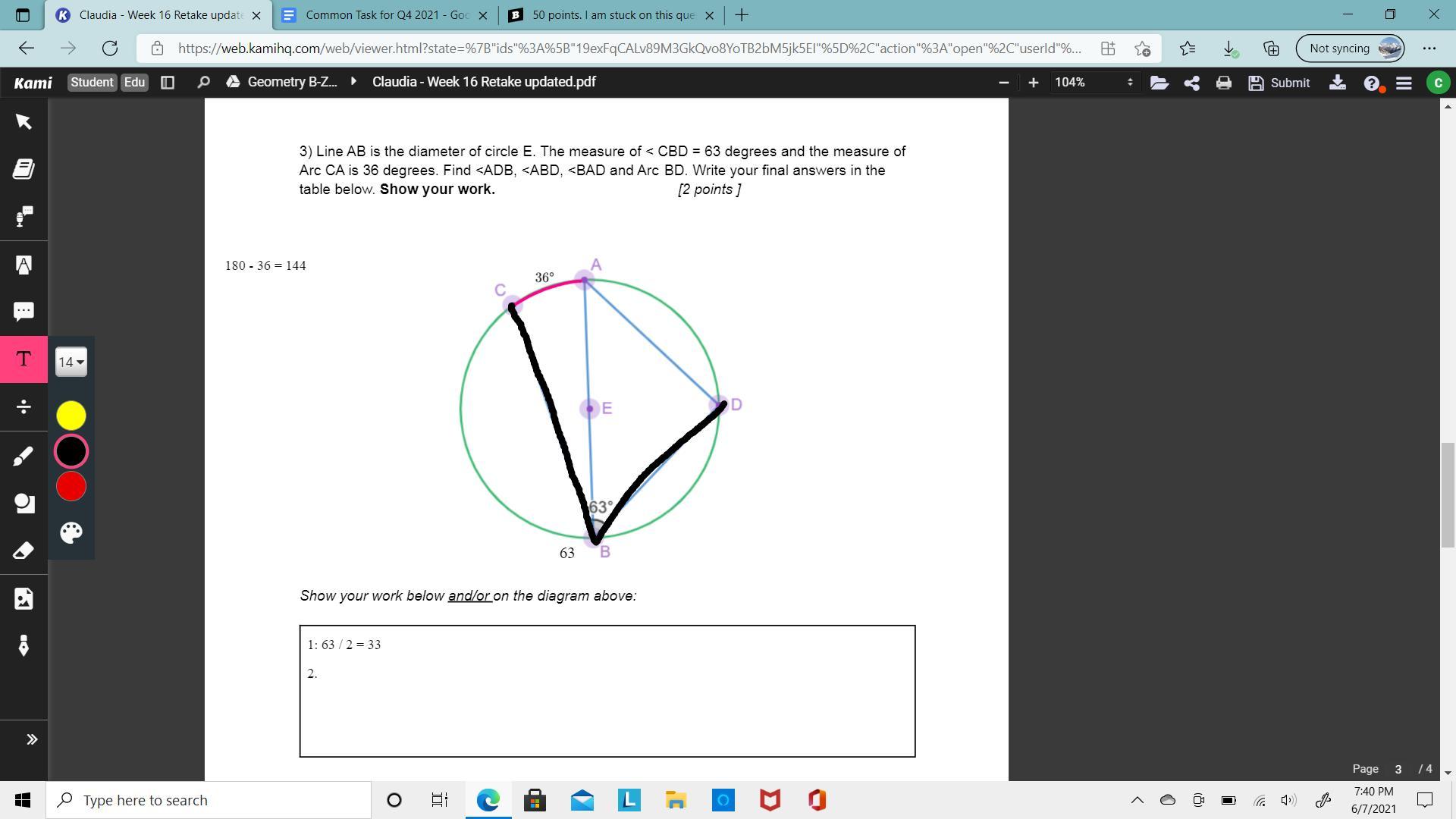
Task: Switch to the 50 points tab
Action: pos(613,15)
